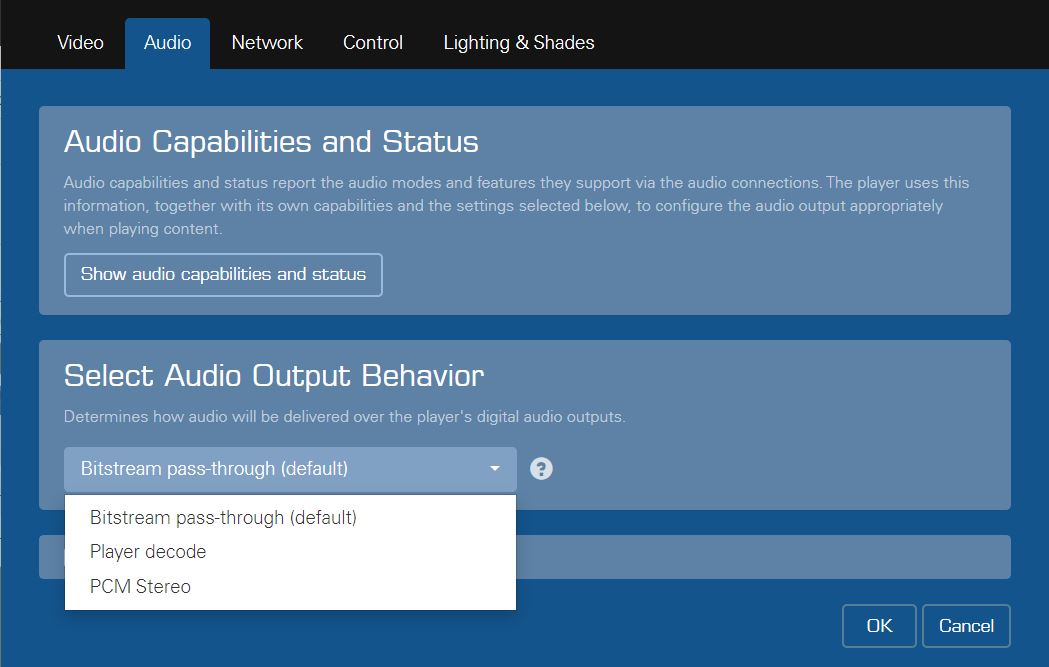Viewport: 1049px width, 667px height.
Task: Switch to the Network tab
Action: pos(267,43)
